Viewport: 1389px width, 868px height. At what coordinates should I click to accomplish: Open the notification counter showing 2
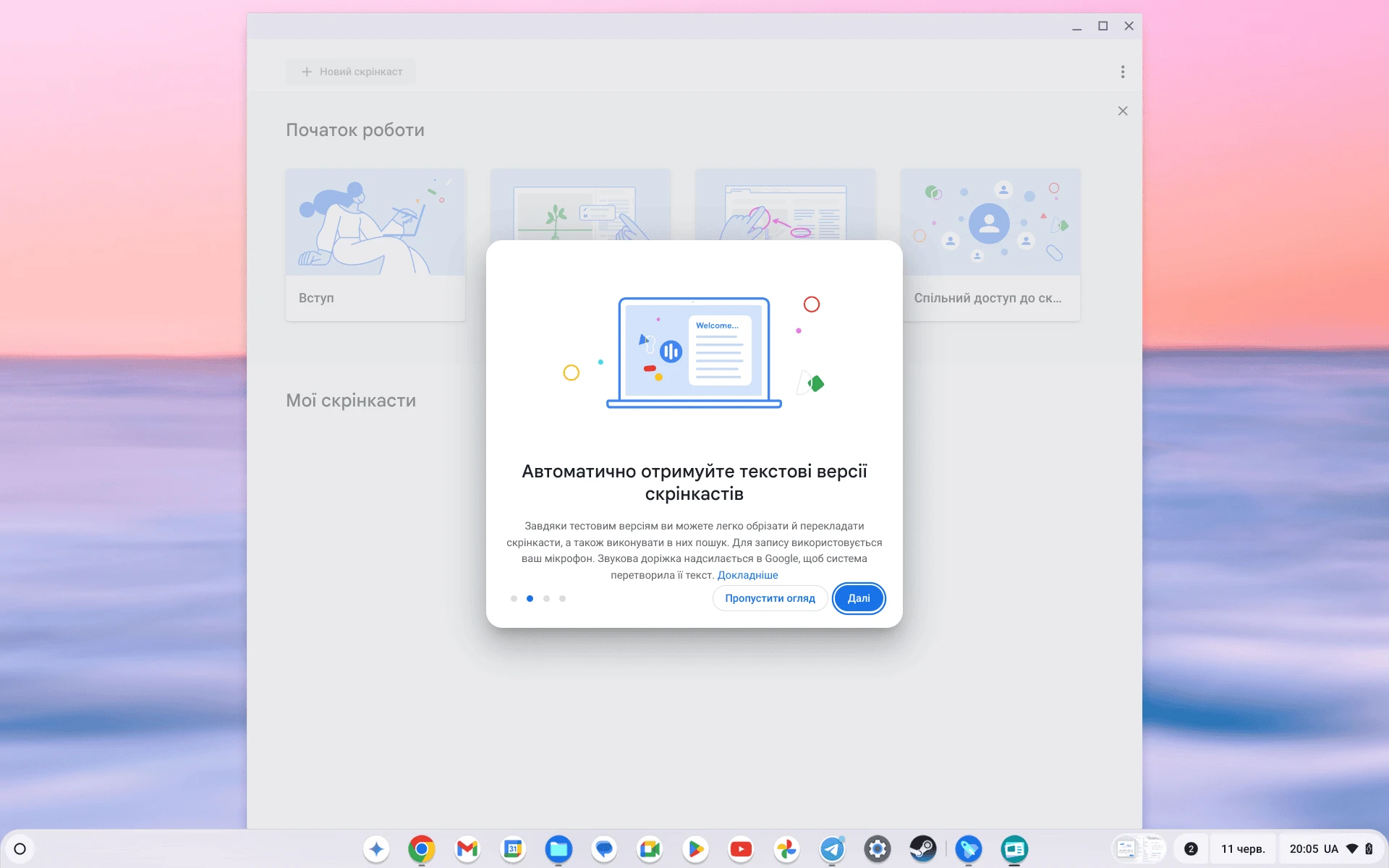click(1191, 848)
